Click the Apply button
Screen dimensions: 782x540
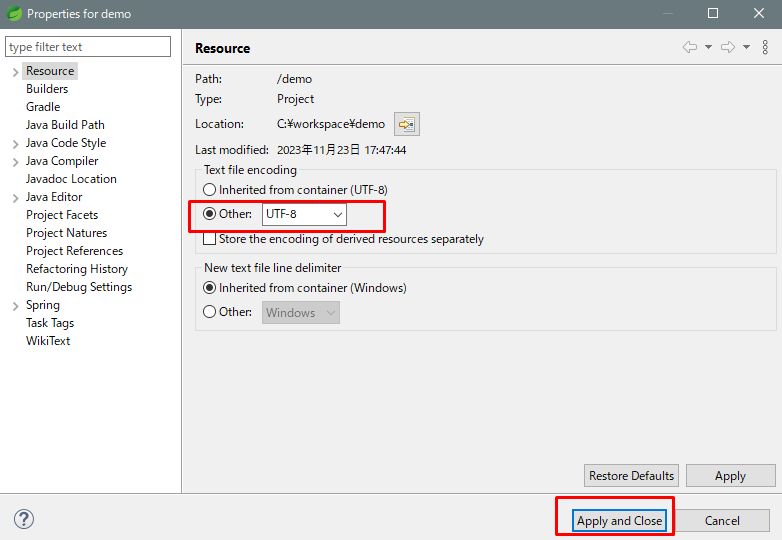[731, 476]
